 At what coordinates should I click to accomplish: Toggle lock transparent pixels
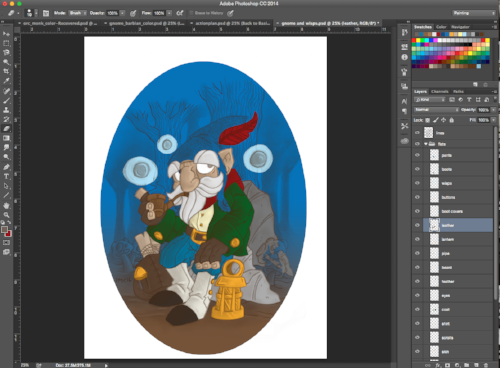(428, 120)
